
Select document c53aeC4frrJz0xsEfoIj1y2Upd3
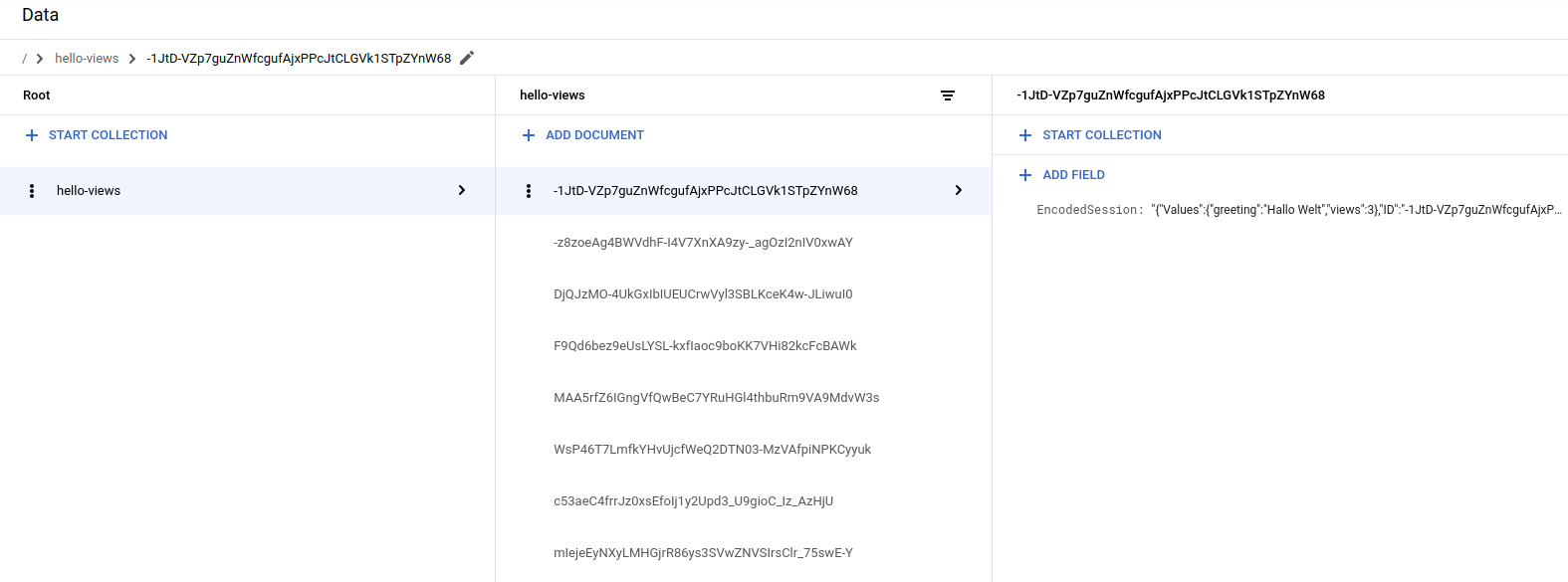pos(693,501)
